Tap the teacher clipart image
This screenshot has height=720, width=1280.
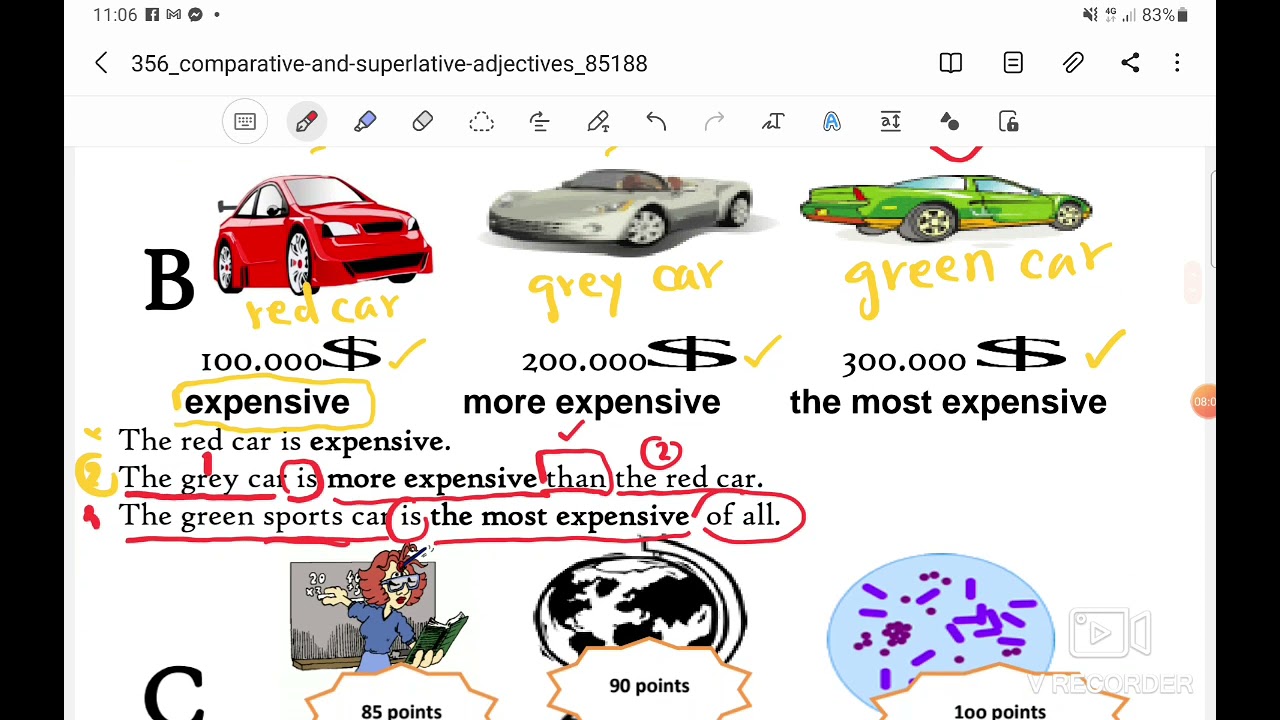click(378, 610)
